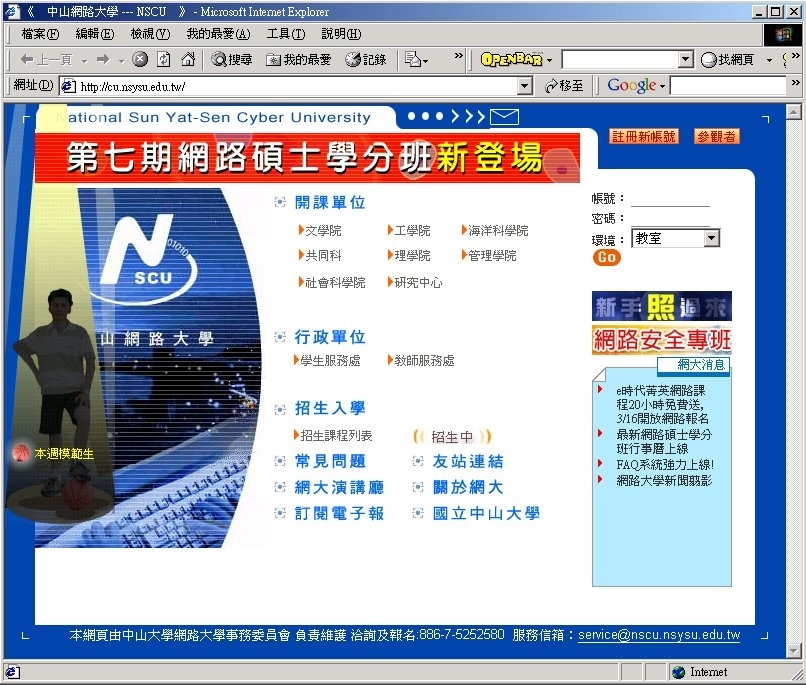806x685 pixels.
Task: Open the OpenBar search box dropdown
Action: 686,60
